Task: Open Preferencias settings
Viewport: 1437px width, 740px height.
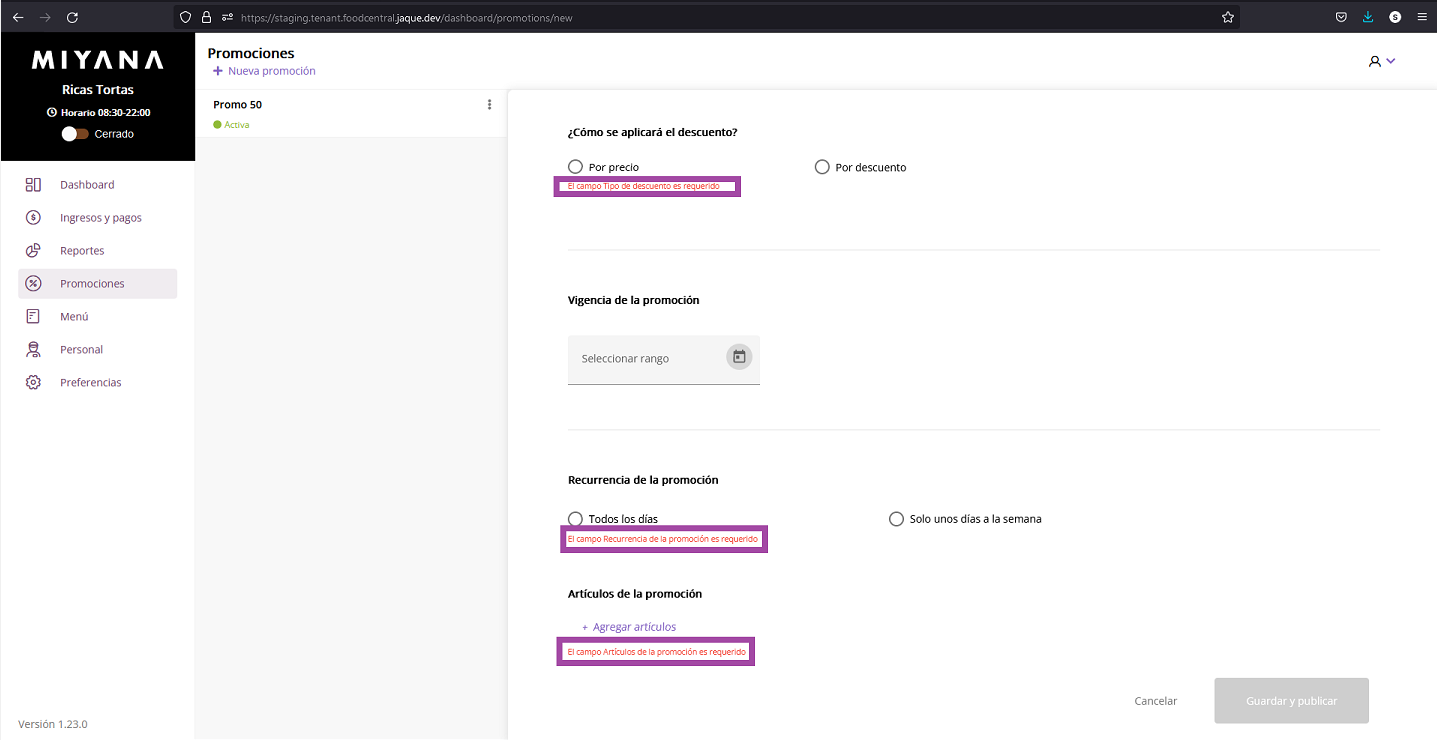Action: (x=98, y=382)
